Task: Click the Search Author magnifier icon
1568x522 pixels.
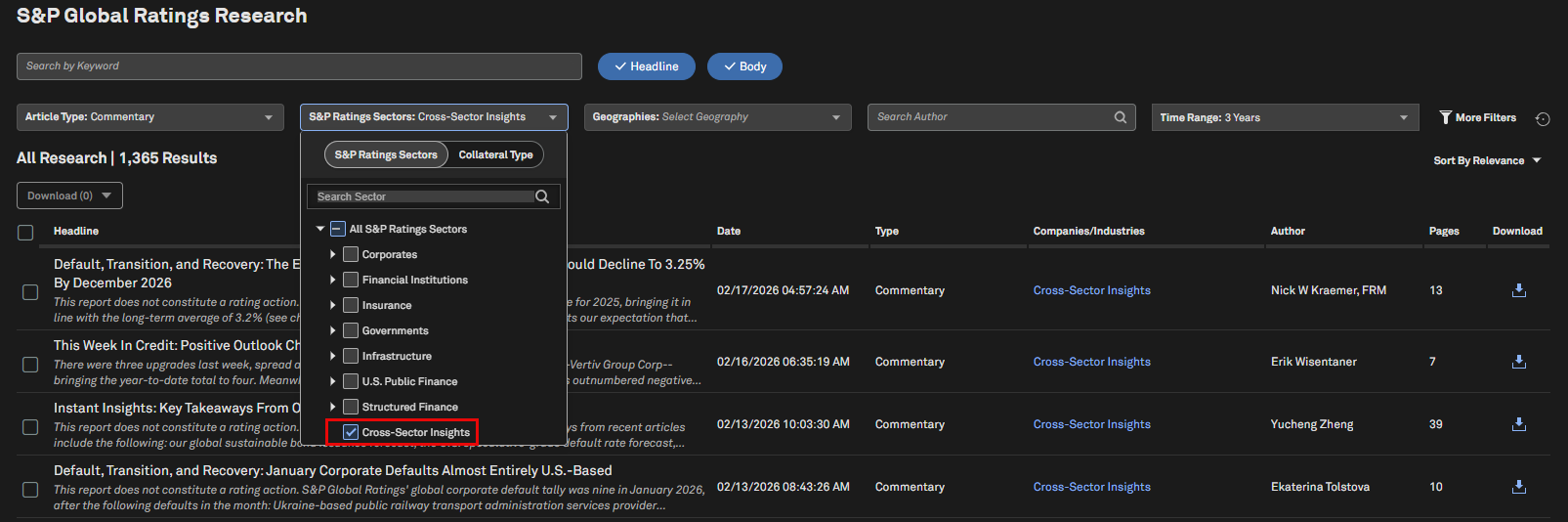Action: [1121, 117]
